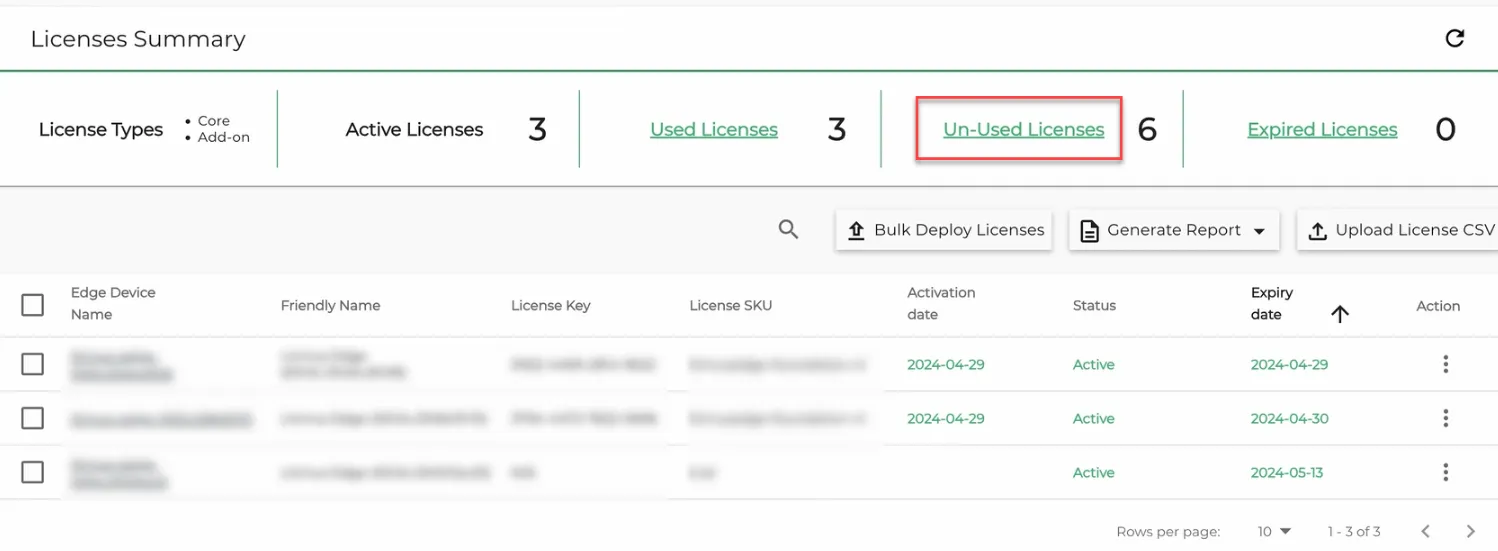Image resolution: width=1498 pixels, height=551 pixels.
Task: Click the License Types label
Action: coord(101,129)
